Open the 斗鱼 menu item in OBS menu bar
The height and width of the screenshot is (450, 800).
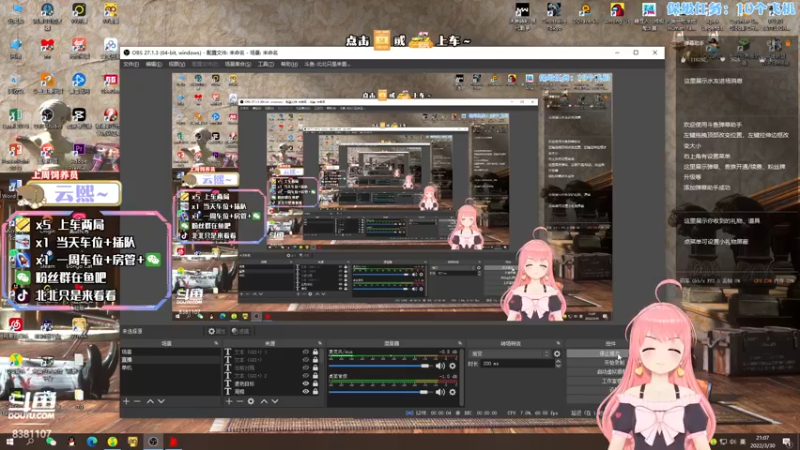click(327, 64)
